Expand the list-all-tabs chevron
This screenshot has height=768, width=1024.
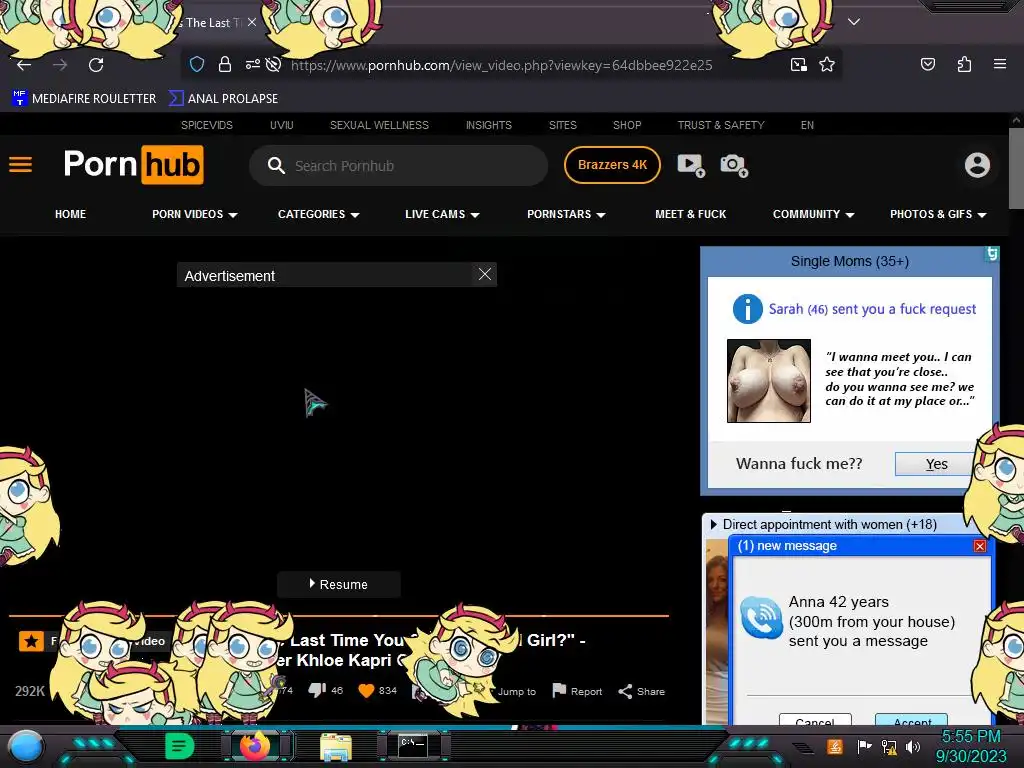click(854, 22)
